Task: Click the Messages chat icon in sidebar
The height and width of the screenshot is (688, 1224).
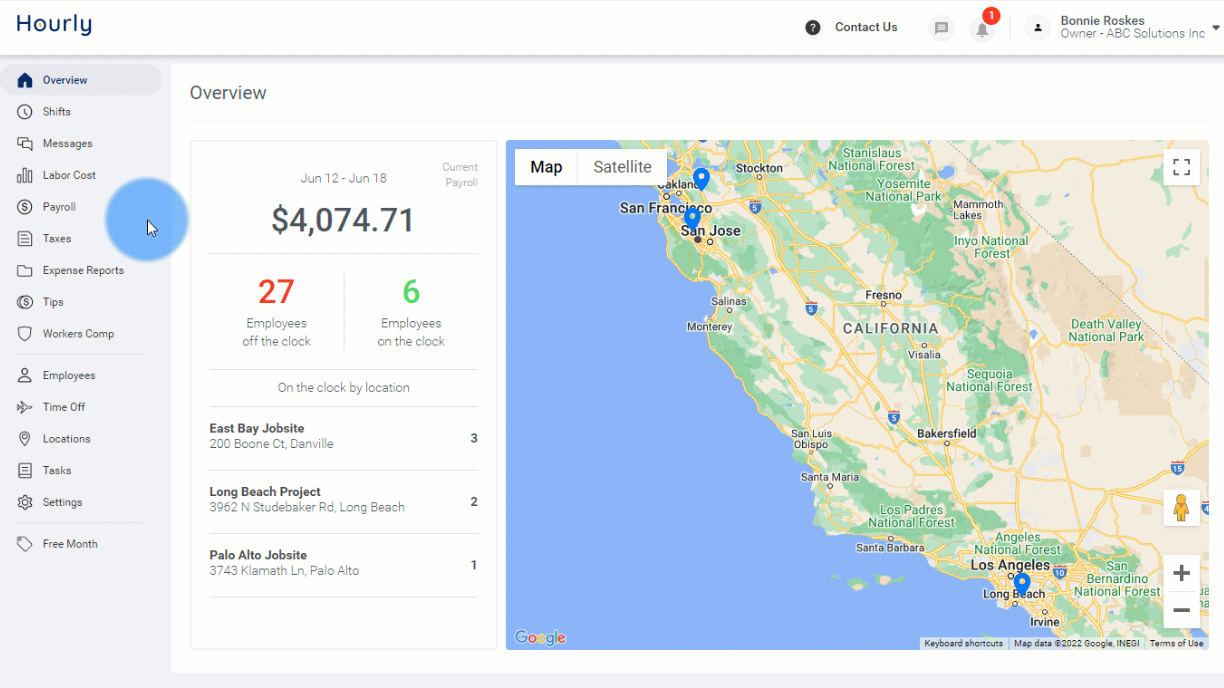Action: click(25, 144)
